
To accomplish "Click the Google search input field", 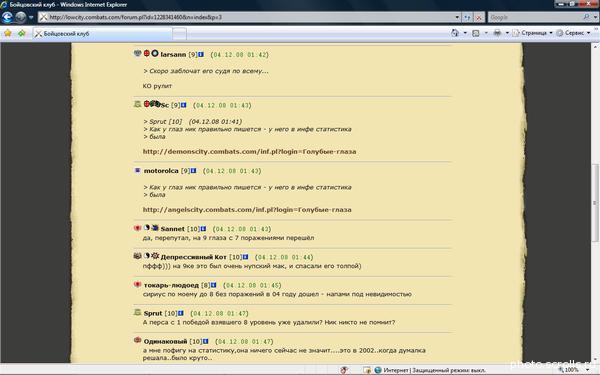I will click(x=536, y=17).
